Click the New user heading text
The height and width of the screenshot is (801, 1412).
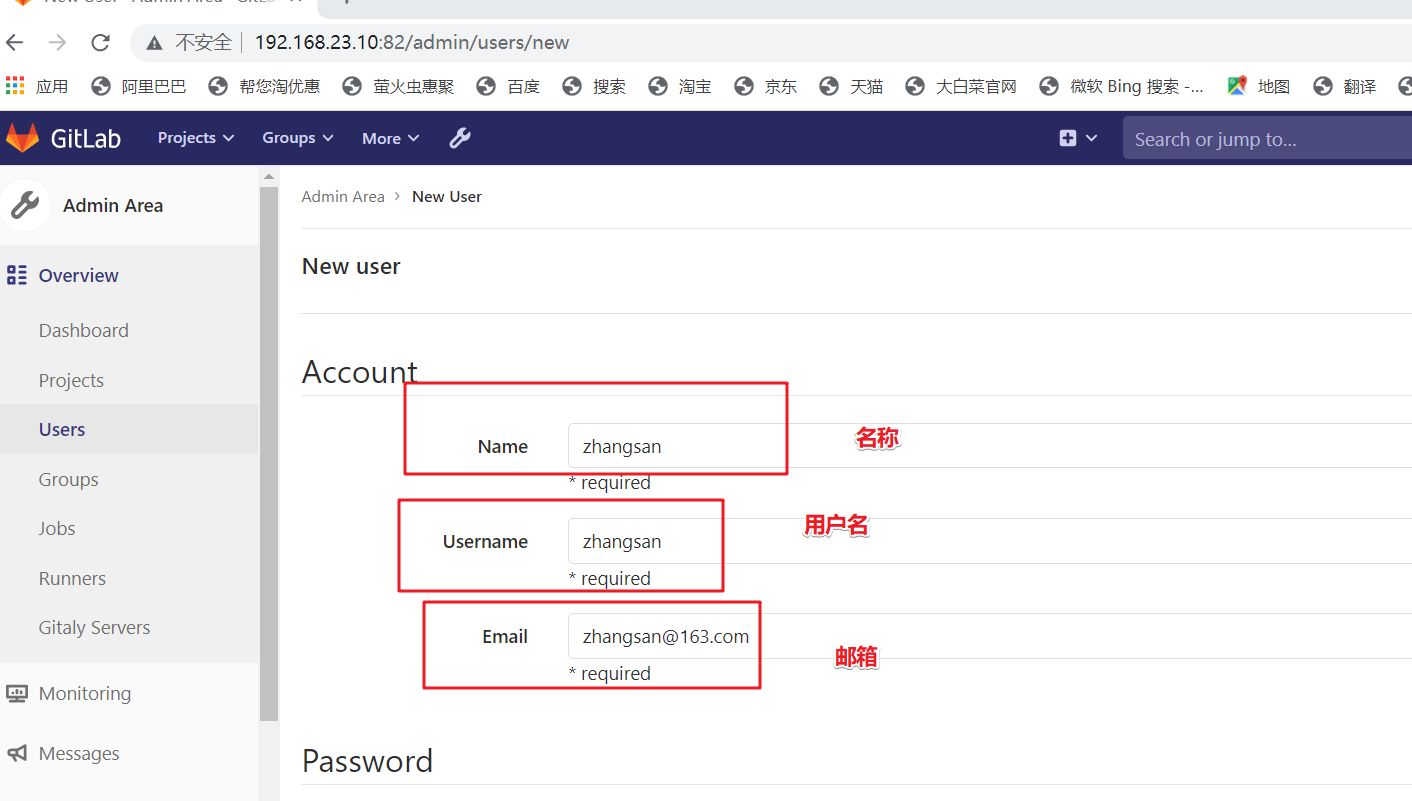pyautogui.click(x=351, y=266)
